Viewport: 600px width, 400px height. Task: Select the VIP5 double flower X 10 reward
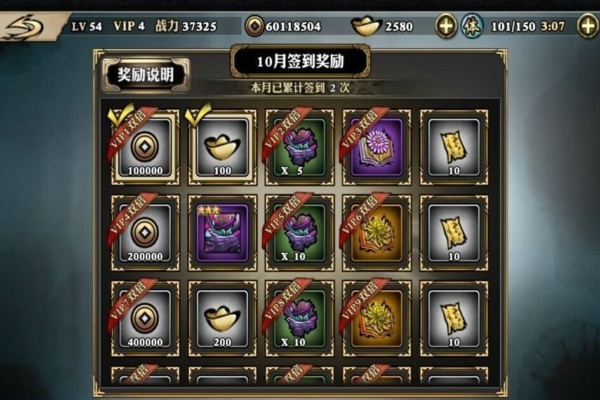click(x=300, y=233)
